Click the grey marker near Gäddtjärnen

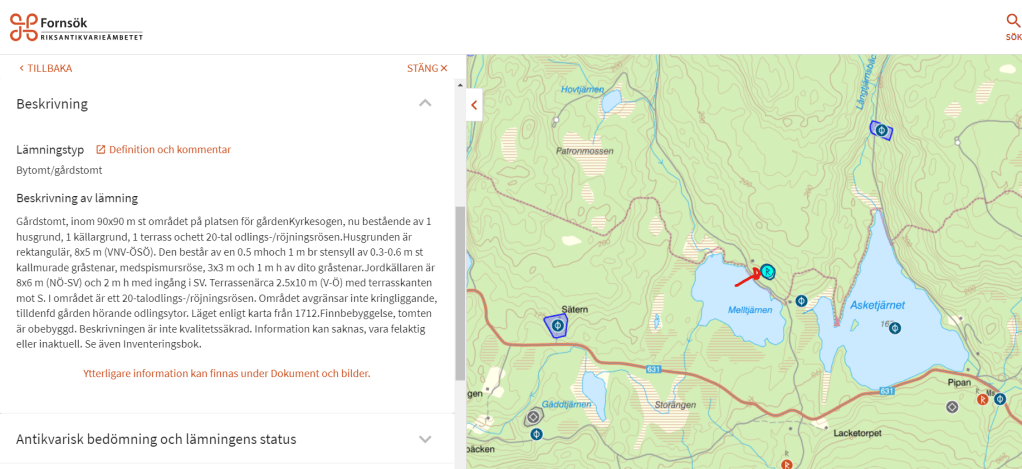533,417
